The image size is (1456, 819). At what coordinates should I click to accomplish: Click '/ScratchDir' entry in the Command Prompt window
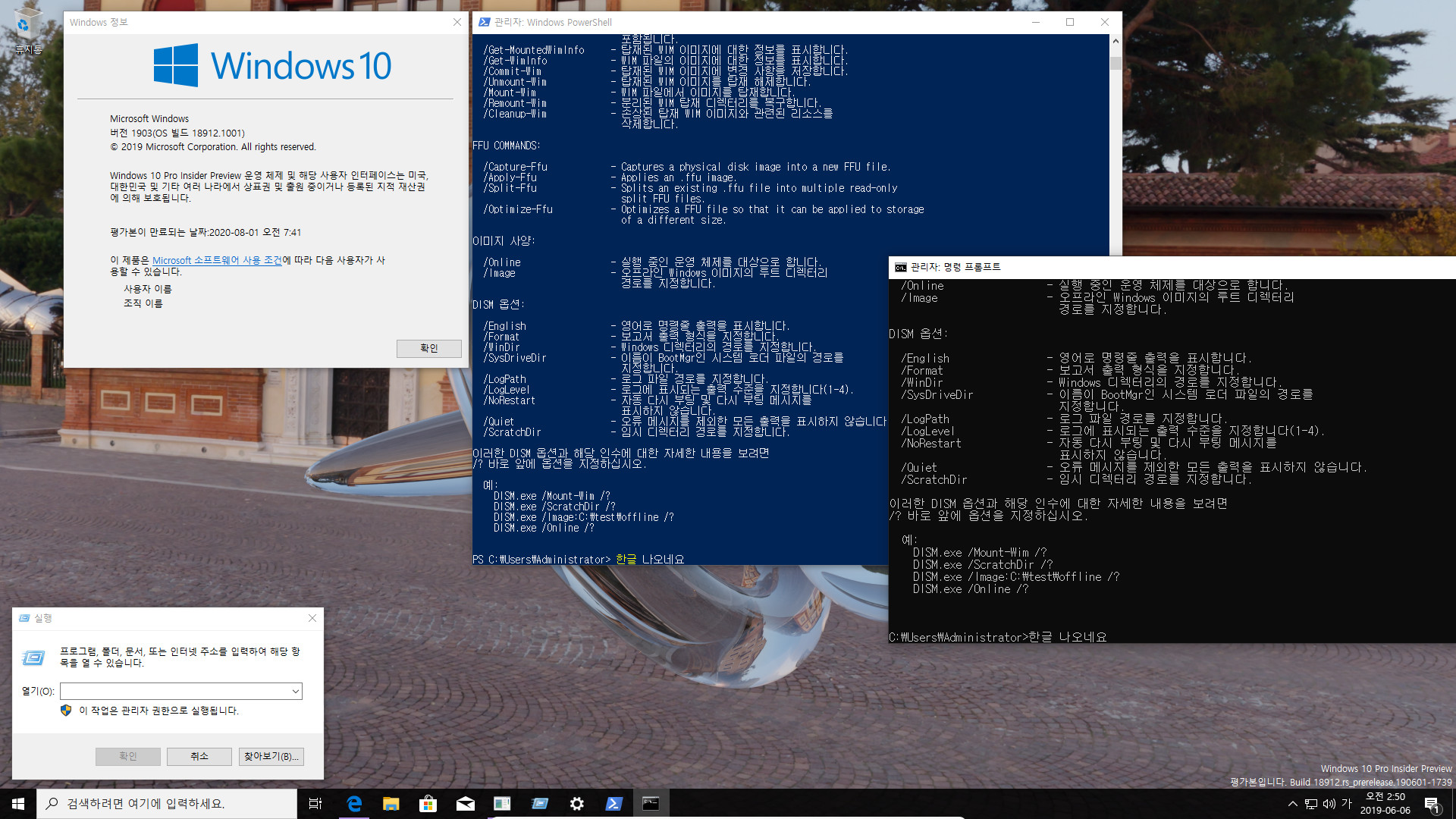tap(934, 480)
